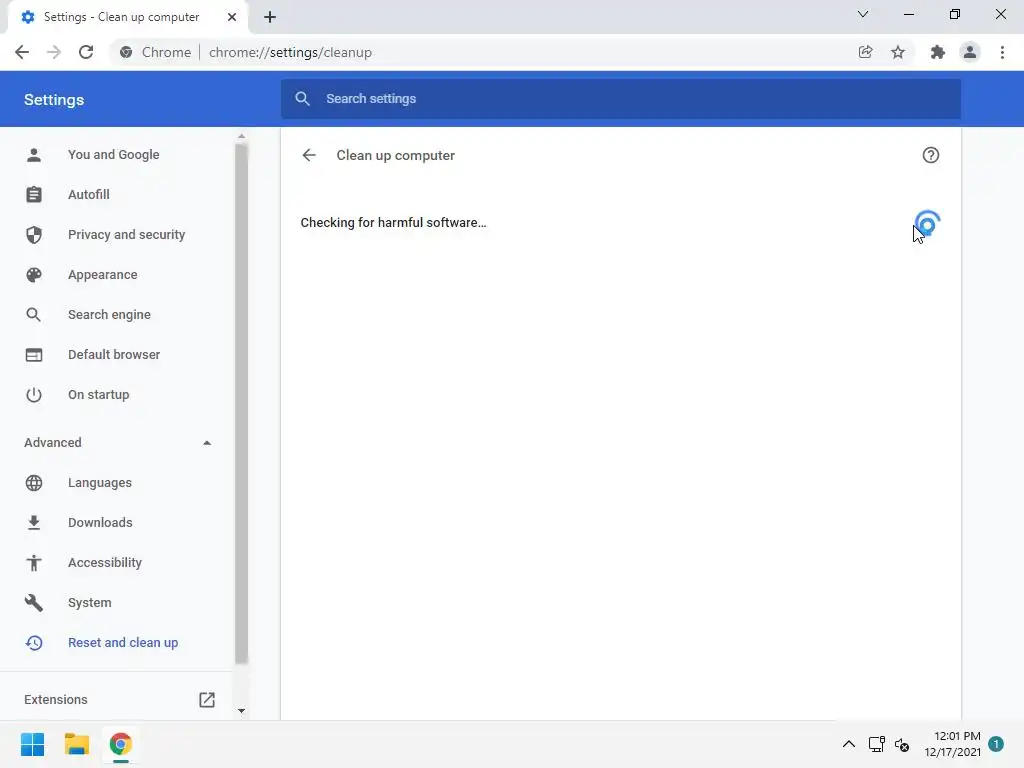Open the Appearance settings section
1024x768 pixels.
103,275
